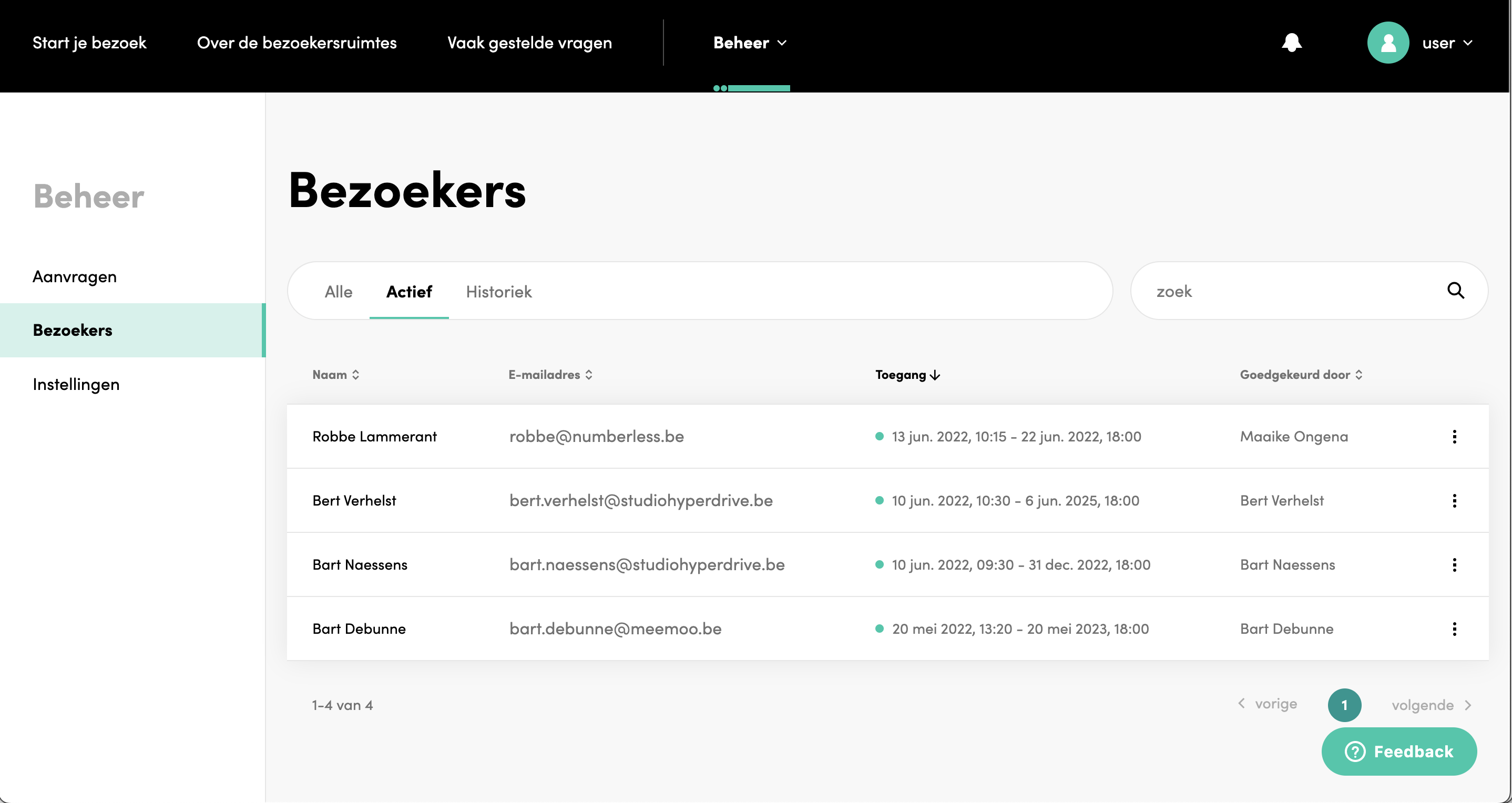This screenshot has height=803, width=1512.
Task: Toggle Toegang column sort direction
Action: click(x=907, y=375)
